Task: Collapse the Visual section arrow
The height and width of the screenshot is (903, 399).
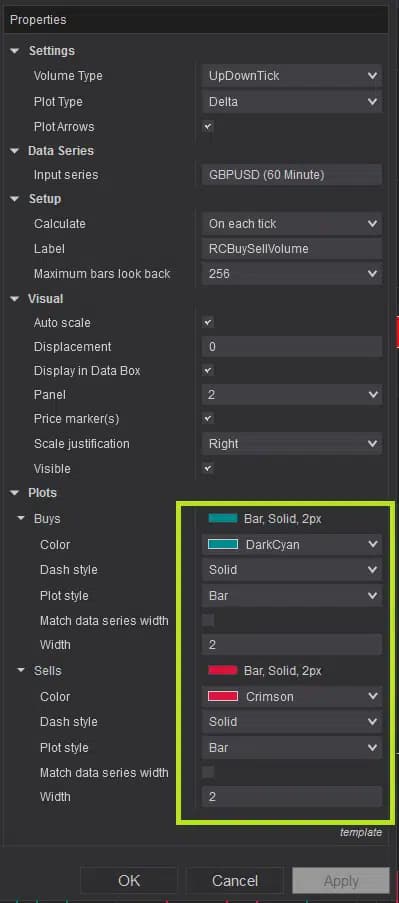Action: coord(14,299)
